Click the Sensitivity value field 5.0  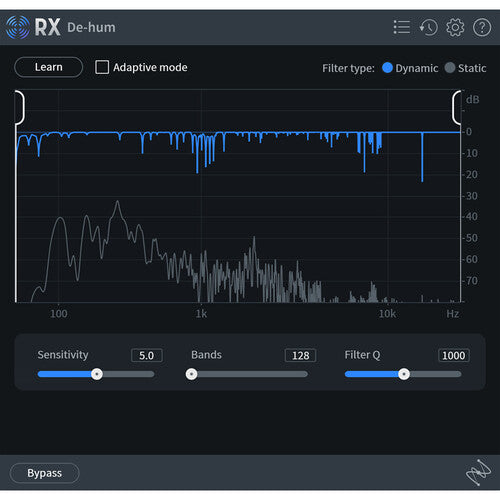pos(147,355)
